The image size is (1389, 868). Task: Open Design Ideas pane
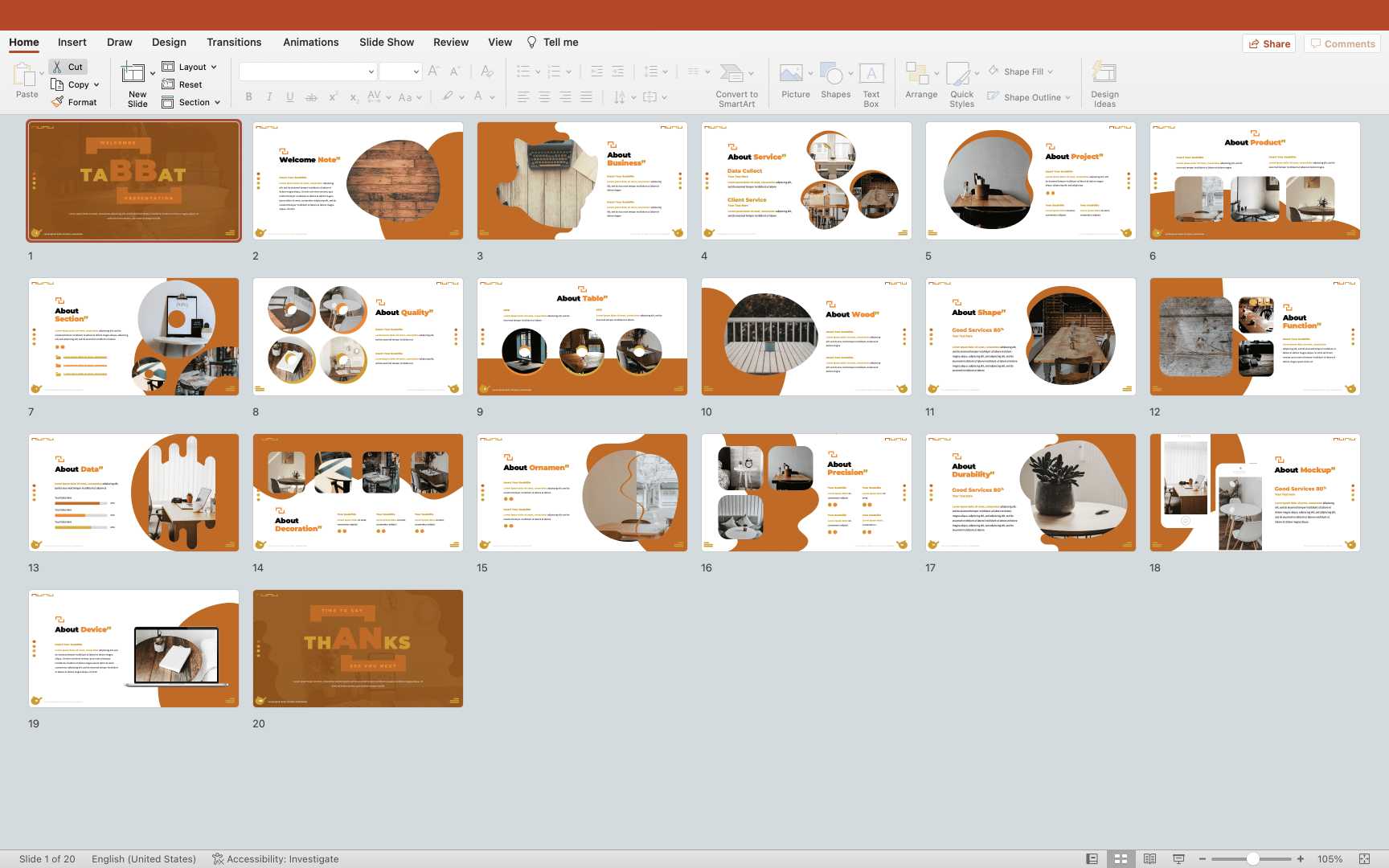[x=1104, y=74]
